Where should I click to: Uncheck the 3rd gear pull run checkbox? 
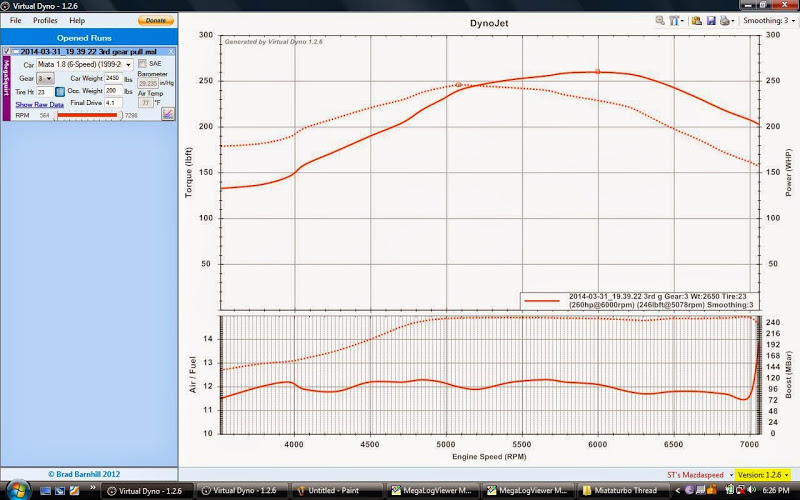pyautogui.click(x=7, y=51)
